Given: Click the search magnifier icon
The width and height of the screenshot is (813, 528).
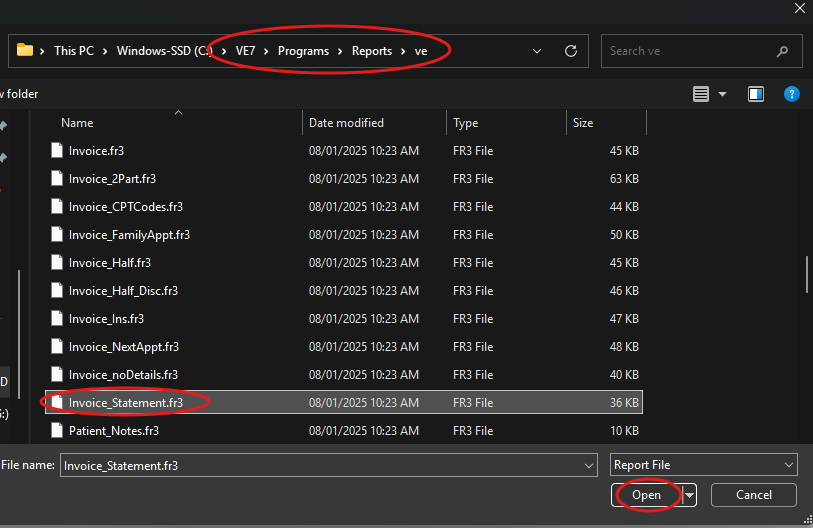Looking at the screenshot, I should tap(782, 51).
